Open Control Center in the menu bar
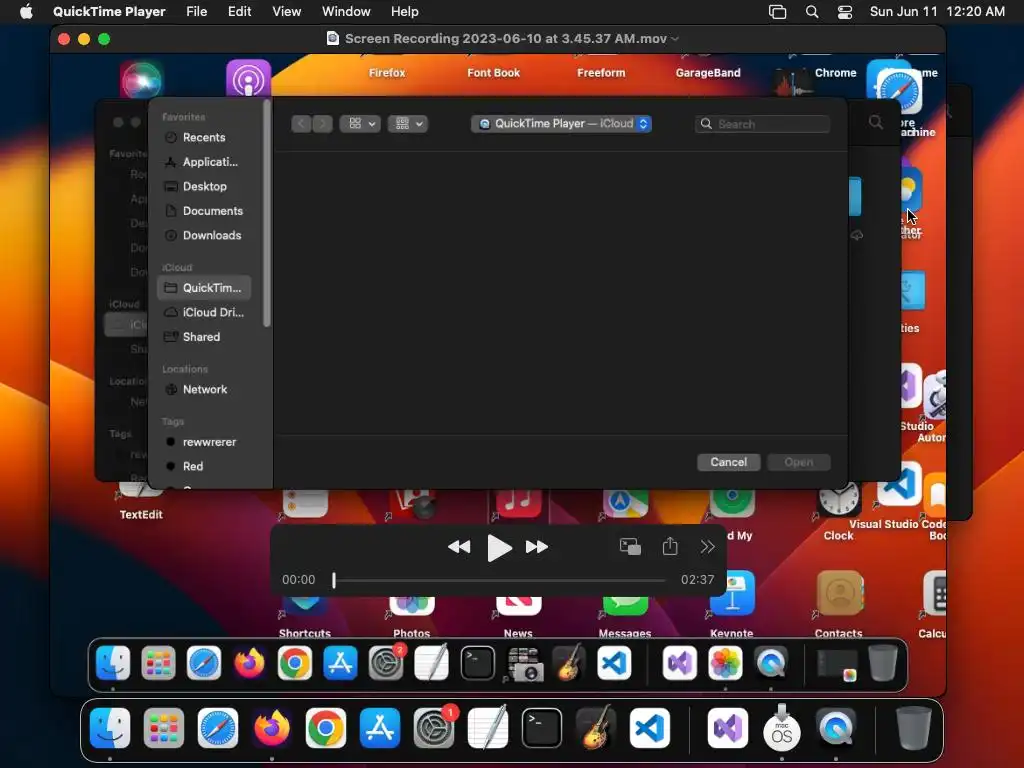 click(x=845, y=12)
